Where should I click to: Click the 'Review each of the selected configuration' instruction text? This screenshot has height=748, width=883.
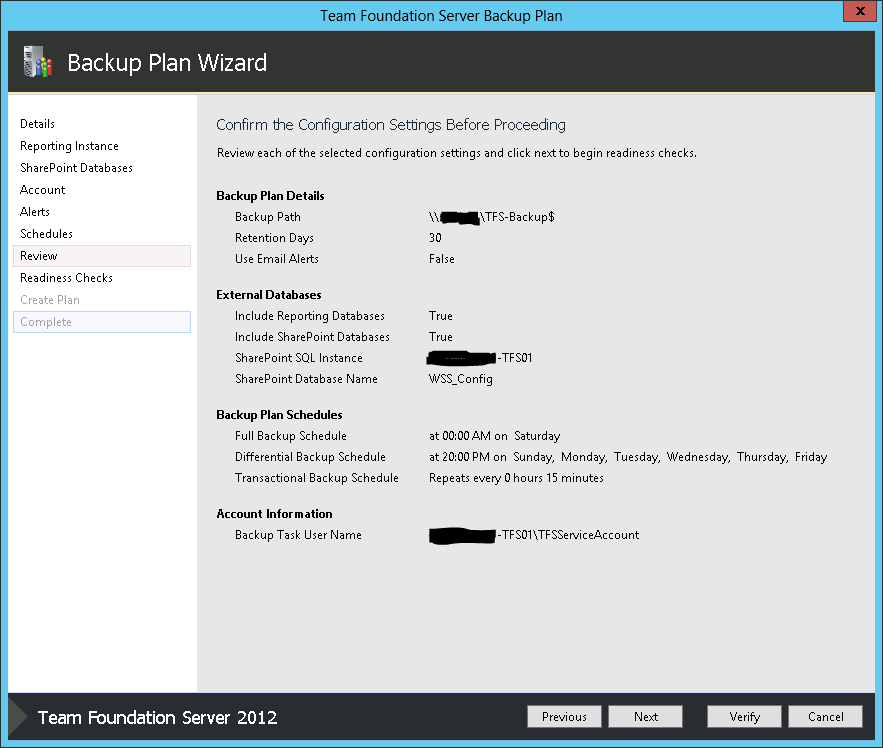click(457, 153)
